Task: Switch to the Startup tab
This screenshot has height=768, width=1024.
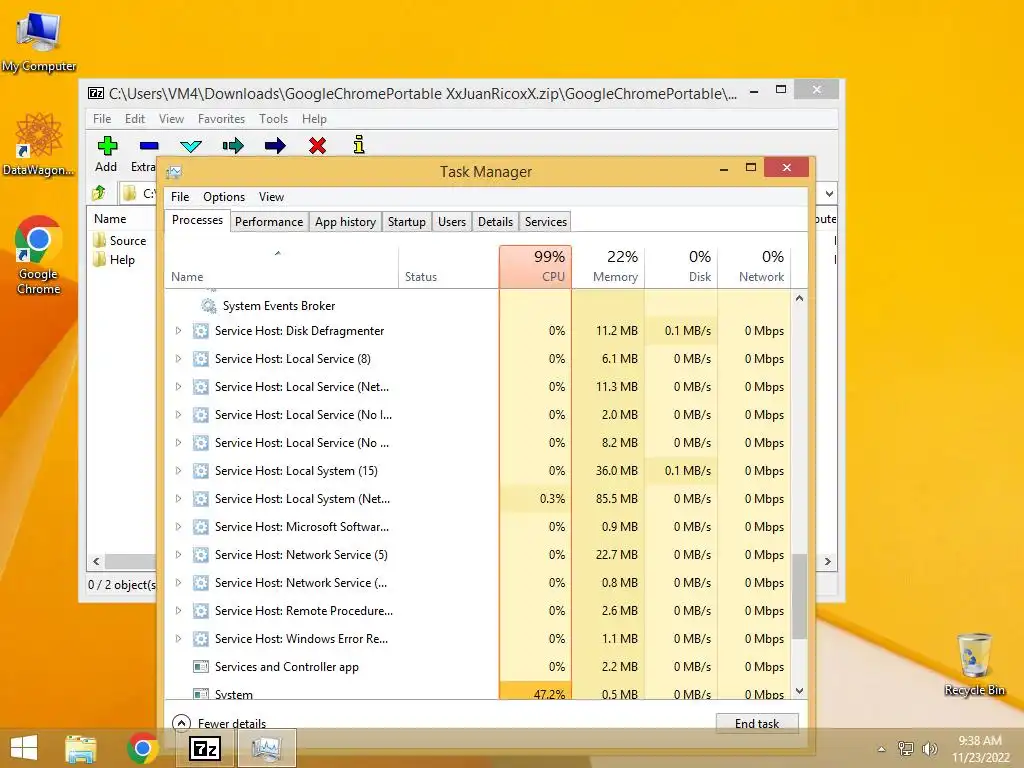Action: click(407, 222)
